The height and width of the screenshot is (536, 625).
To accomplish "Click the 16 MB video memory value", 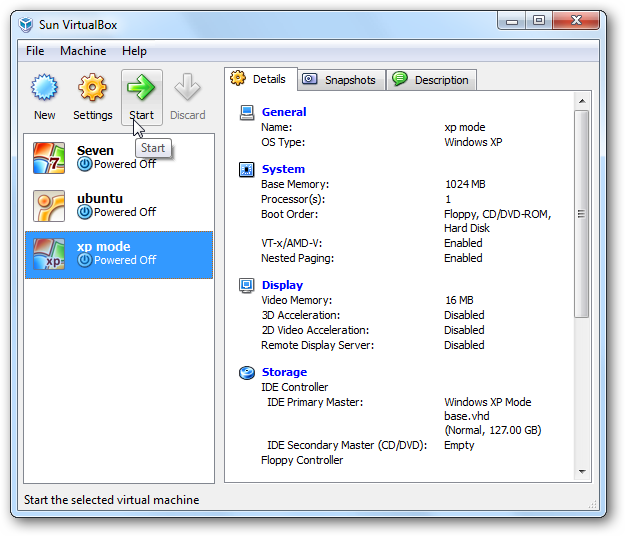I will 459,300.
